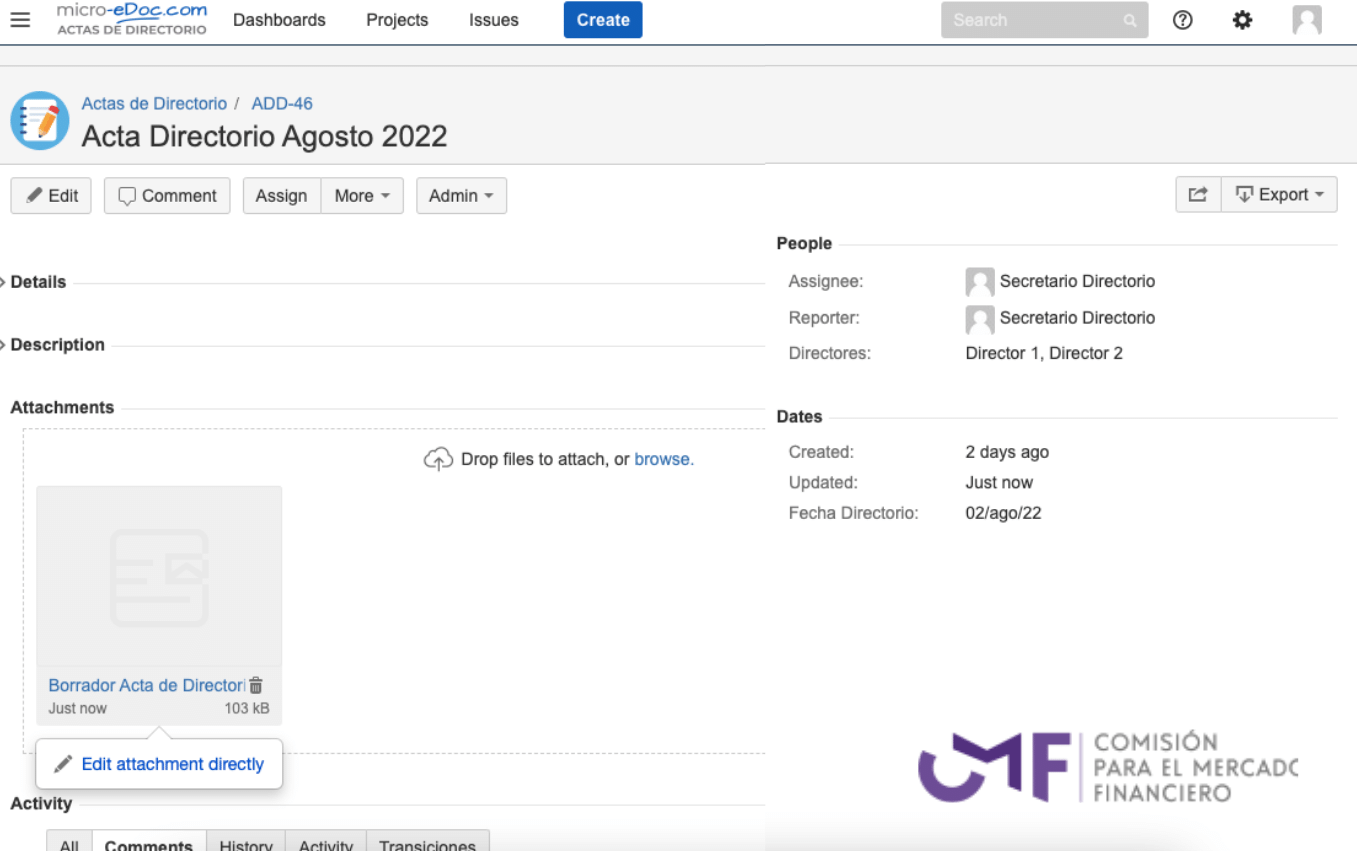Click the Acta Directorio project notepad icon
Image resolution: width=1357 pixels, height=851 pixels.
39,120
